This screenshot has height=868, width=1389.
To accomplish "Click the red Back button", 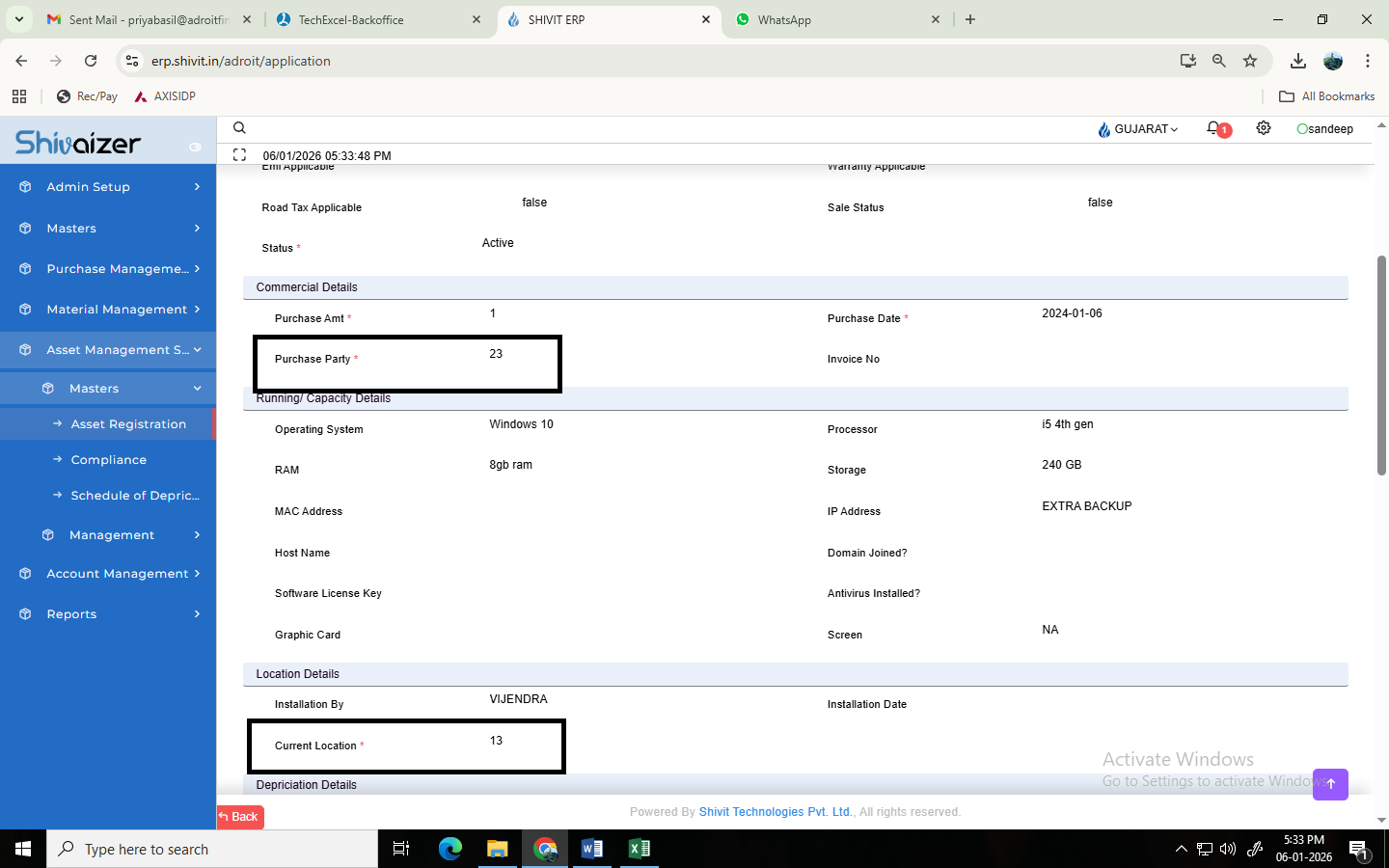I will click(240, 817).
